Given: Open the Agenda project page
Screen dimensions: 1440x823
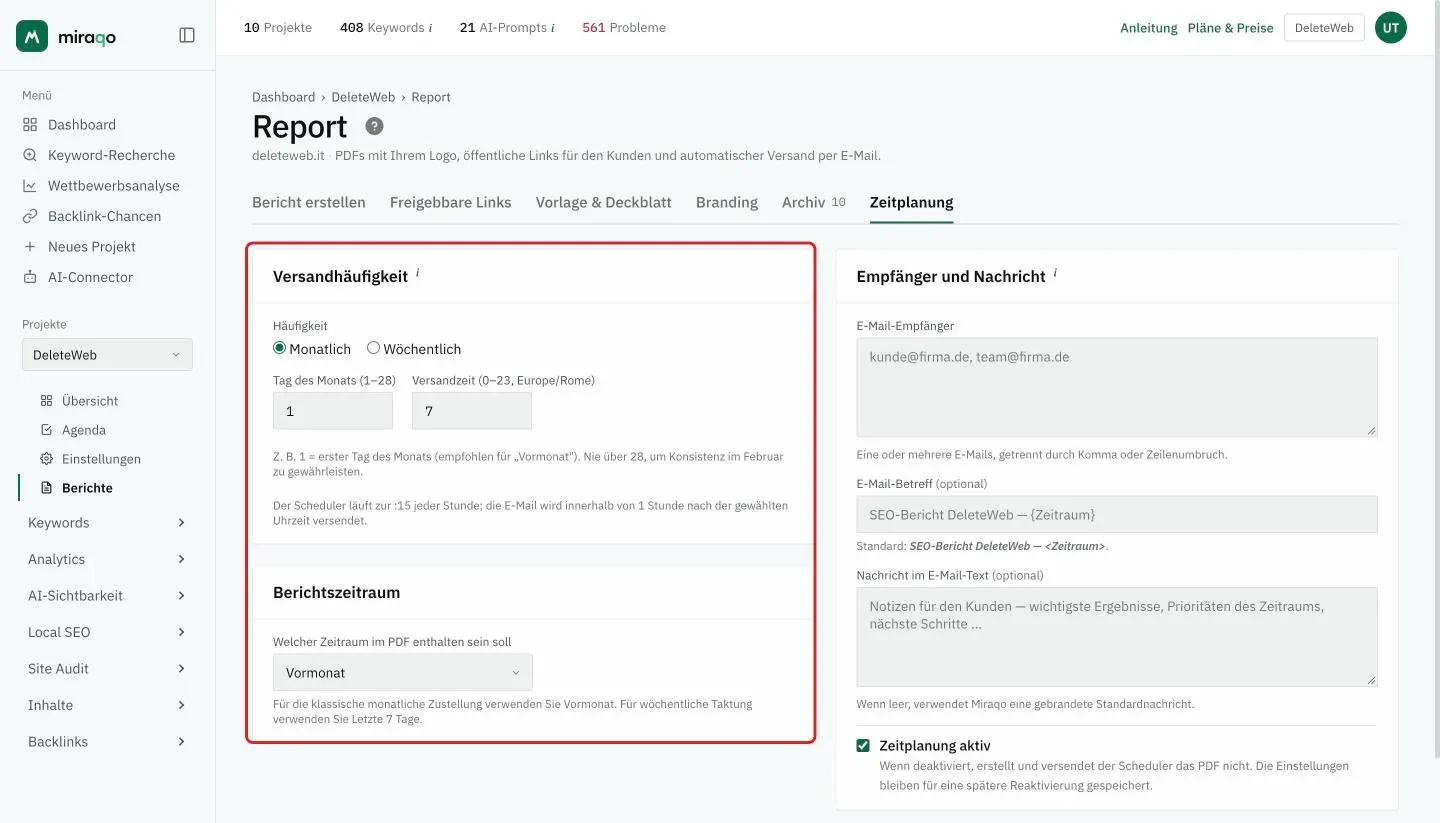Looking at the screenshot, I should tap(84, 430).
